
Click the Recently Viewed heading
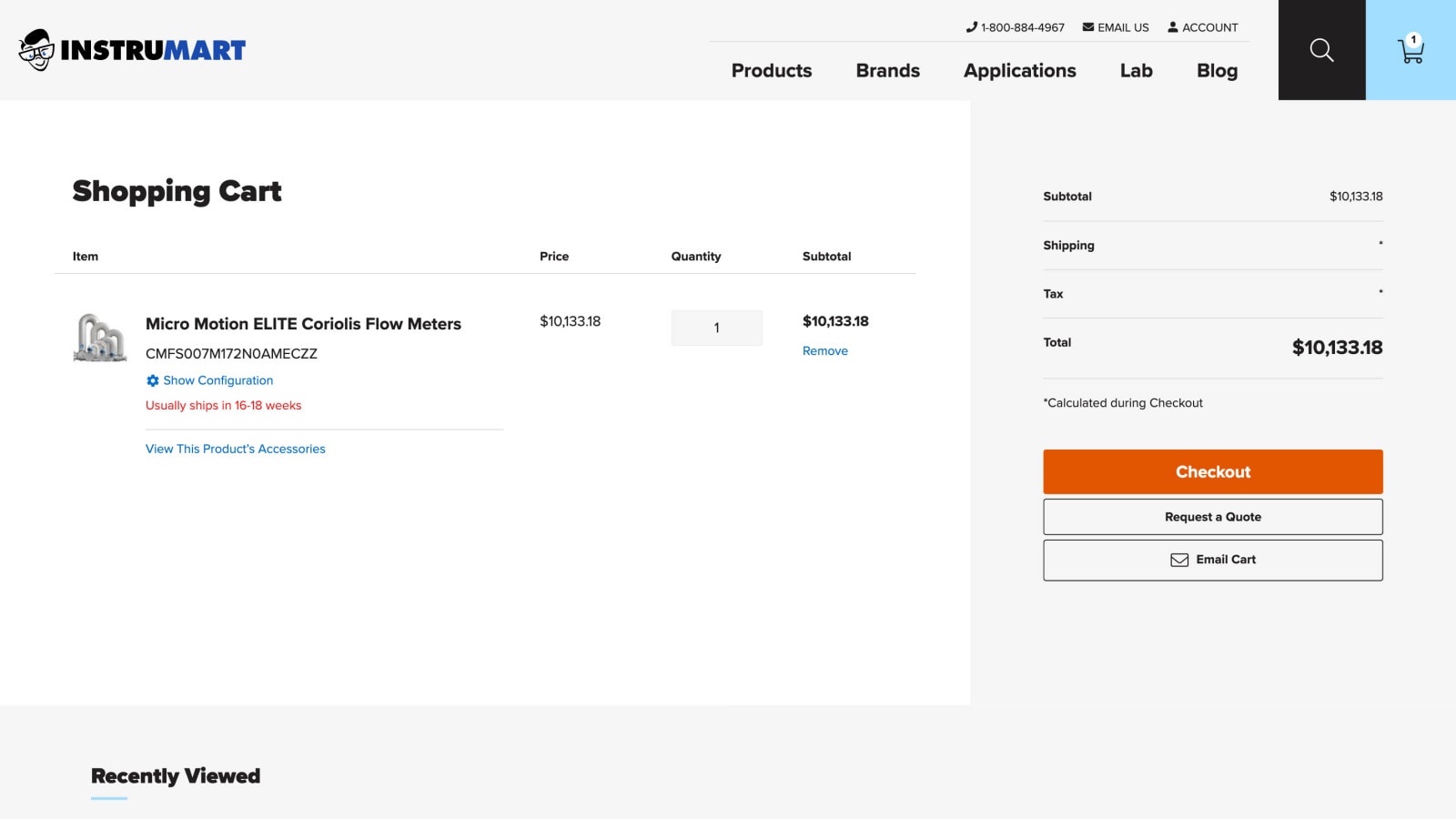(176, 776)
